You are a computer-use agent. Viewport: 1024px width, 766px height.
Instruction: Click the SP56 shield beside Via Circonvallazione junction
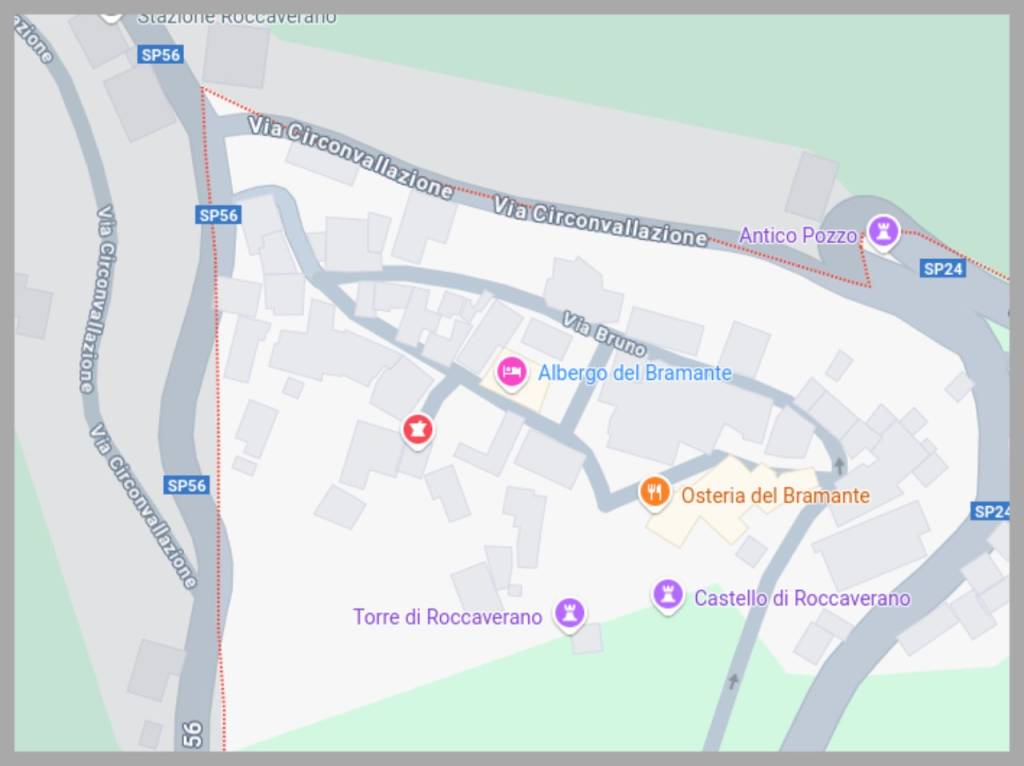[x=218, y=215]
